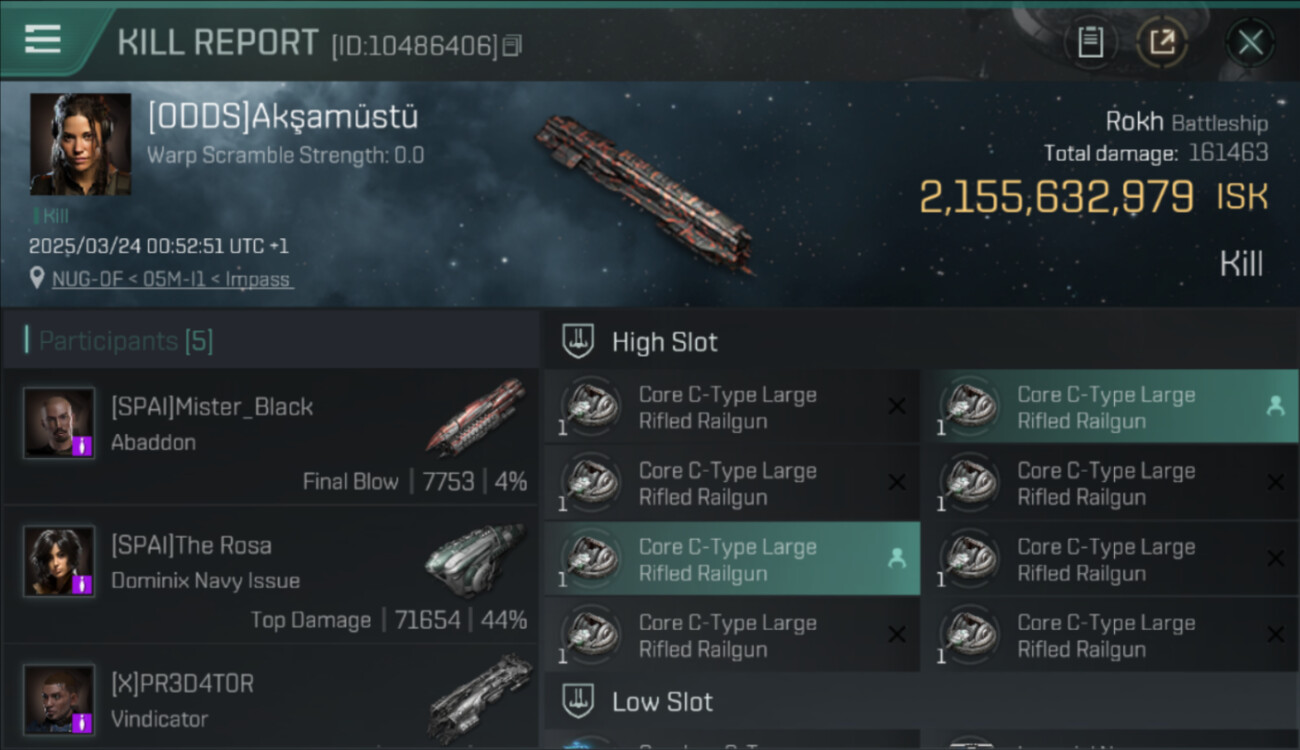Open the clipboard icon in header

point(1090,42)
